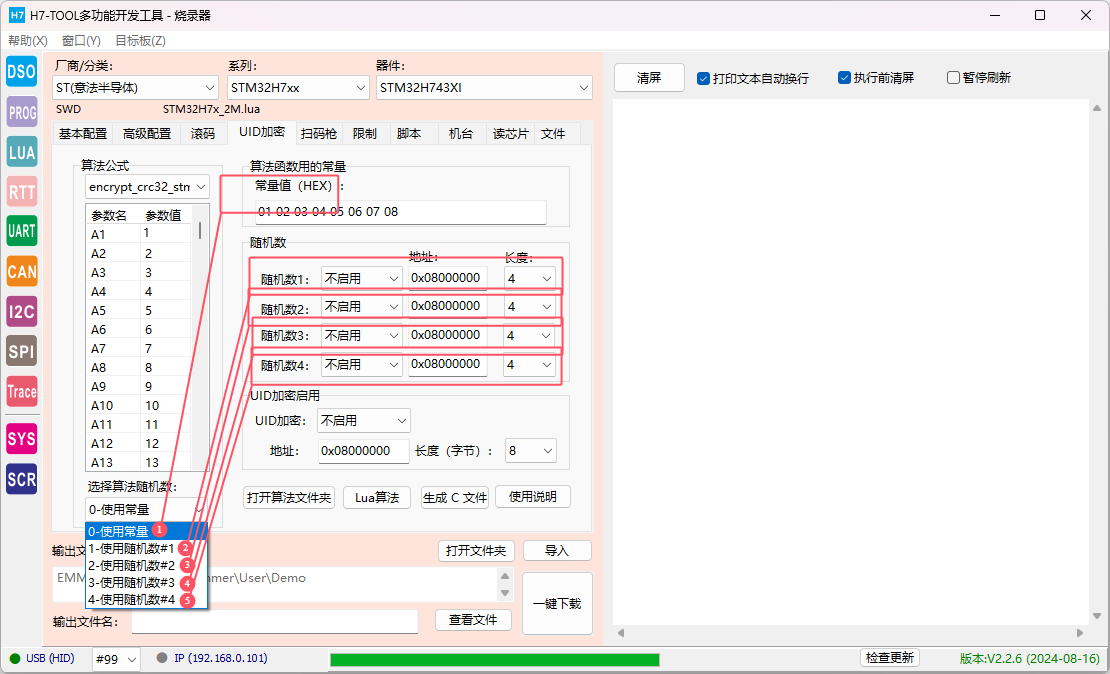Open the #99 device number dropdown
The width and height of the screenshot is (1110, 674).
point(116,659)
